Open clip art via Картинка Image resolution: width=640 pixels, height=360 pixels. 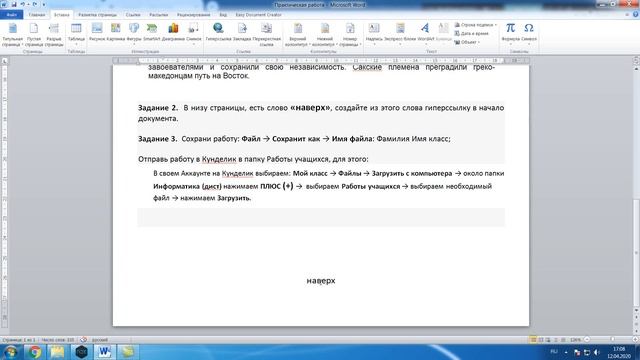(x=116, y=33)
